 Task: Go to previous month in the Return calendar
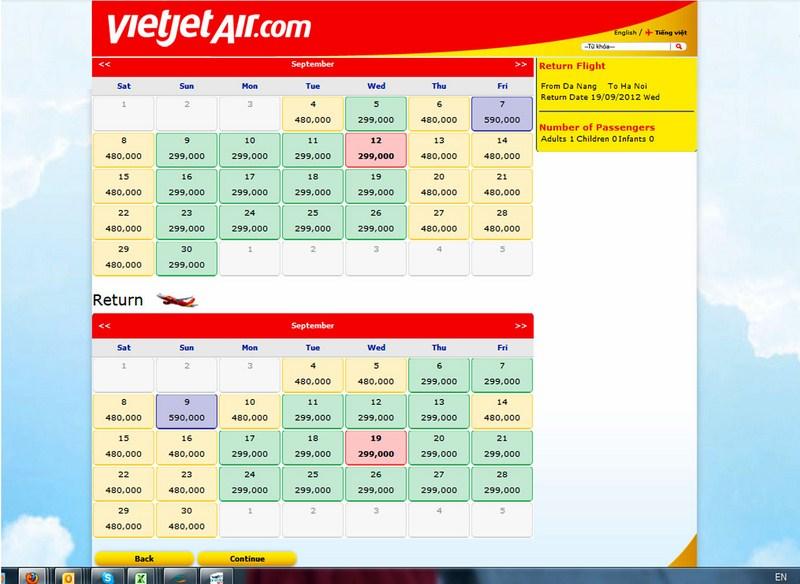click(x=104, y=326)
